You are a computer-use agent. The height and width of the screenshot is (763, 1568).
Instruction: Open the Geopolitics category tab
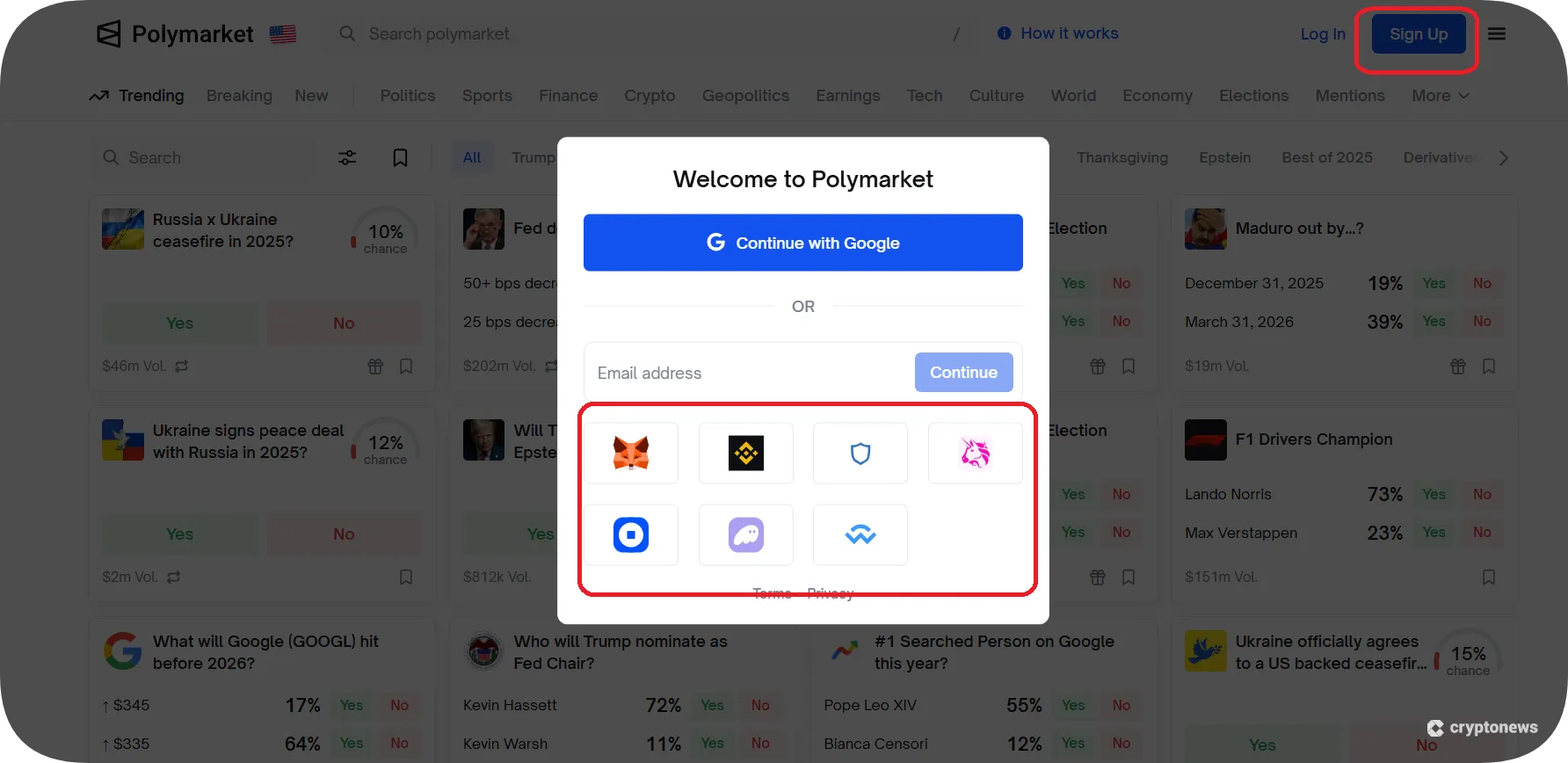(745, 96)
